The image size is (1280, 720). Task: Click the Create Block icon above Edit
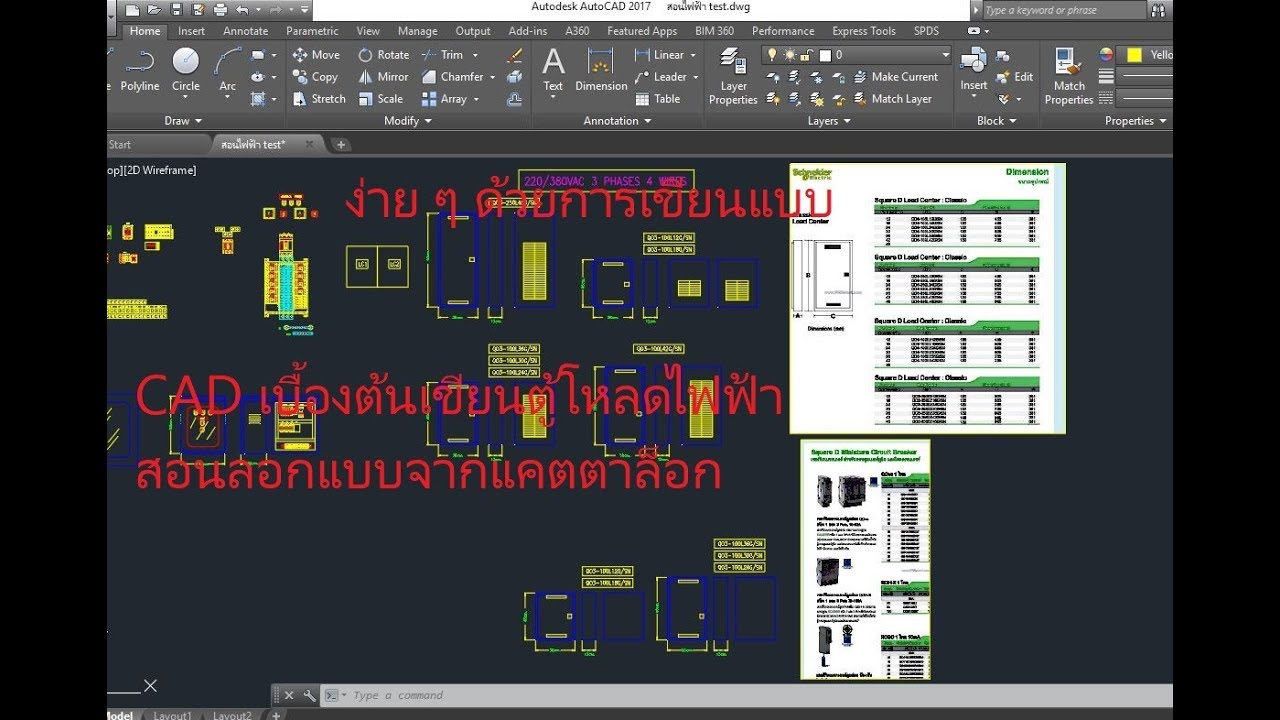pos(1004,55)
